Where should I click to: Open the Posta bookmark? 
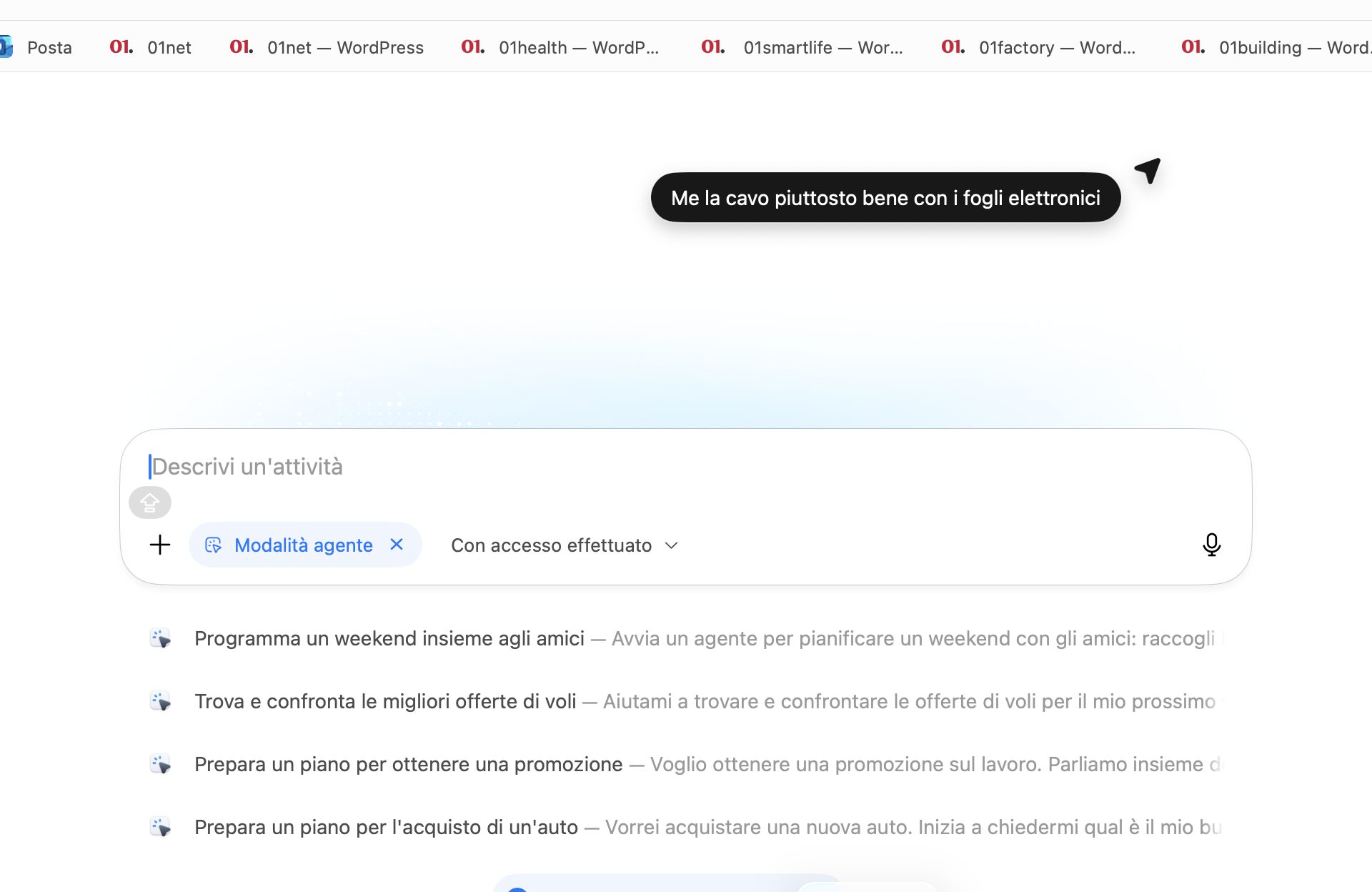(49, 47)
